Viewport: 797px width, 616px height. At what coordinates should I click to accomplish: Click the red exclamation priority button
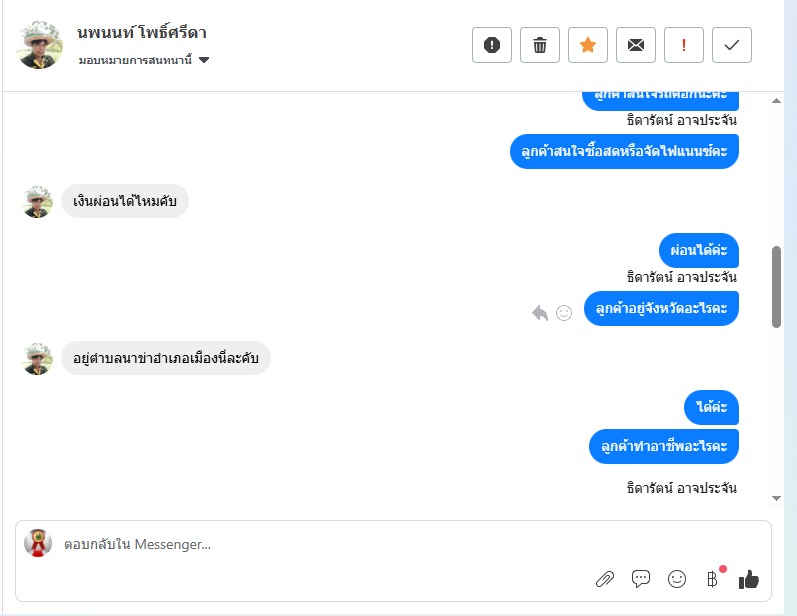(x=684, y=45)
